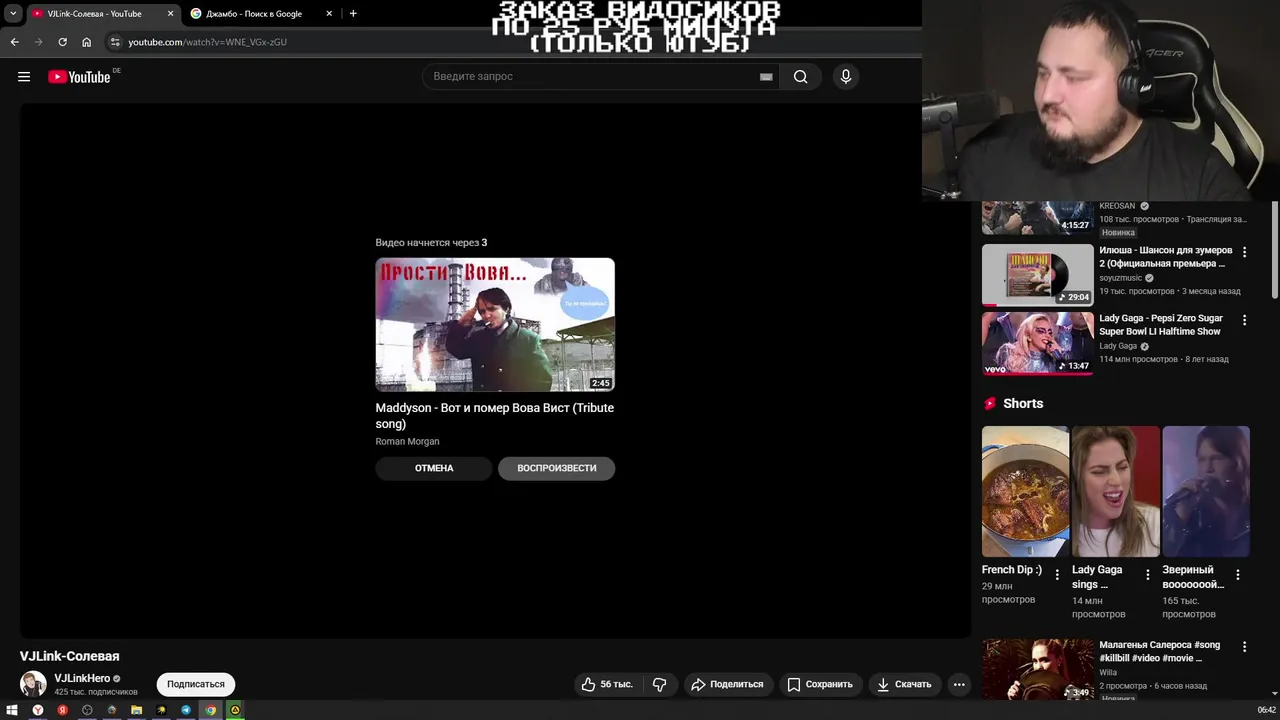Viewport: 1280px width, 720px height.
Task: Open Yandex Browser in taskbar
Action: (37, 710)
